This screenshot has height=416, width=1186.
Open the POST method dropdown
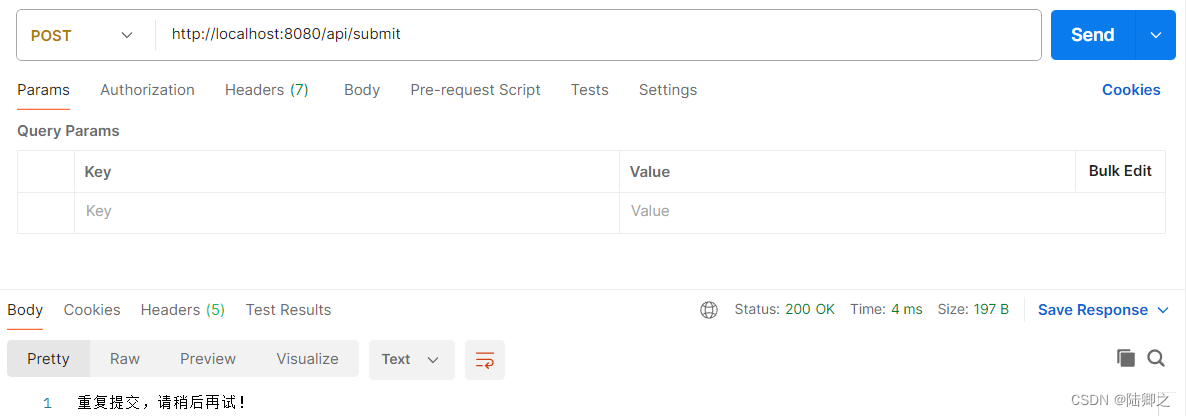(x=82, y=36)
